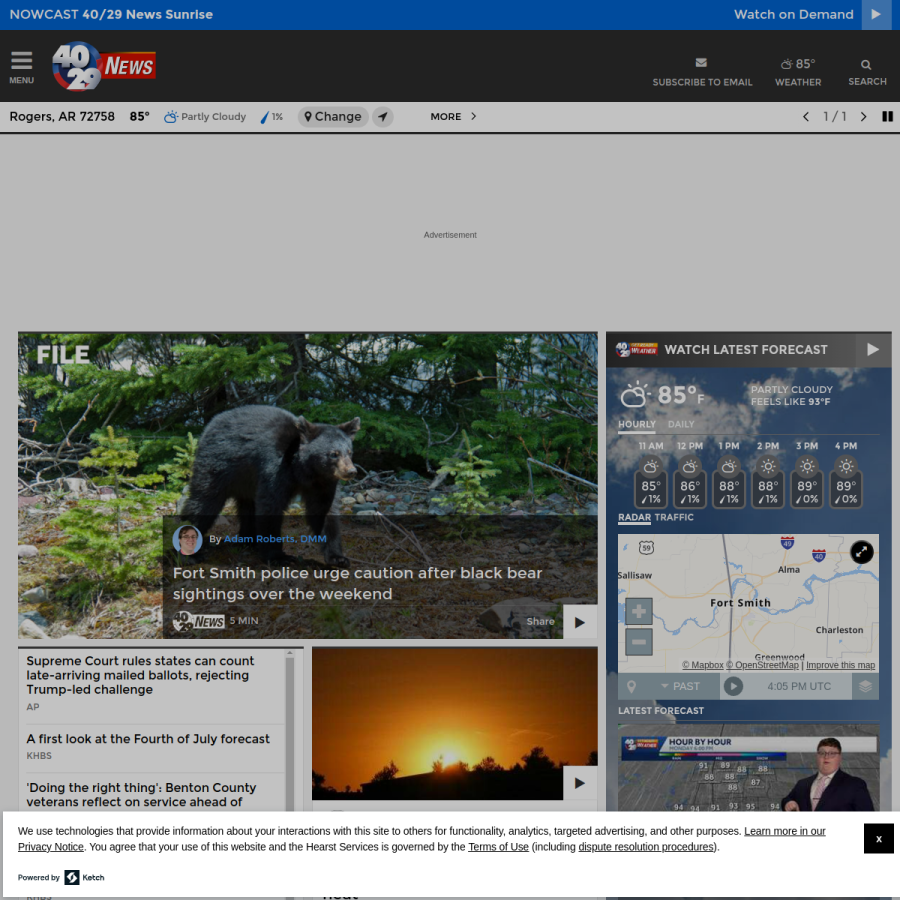The image size is (900, 900).
Task: Open Benton County veterans story
Action: point(141,794)
